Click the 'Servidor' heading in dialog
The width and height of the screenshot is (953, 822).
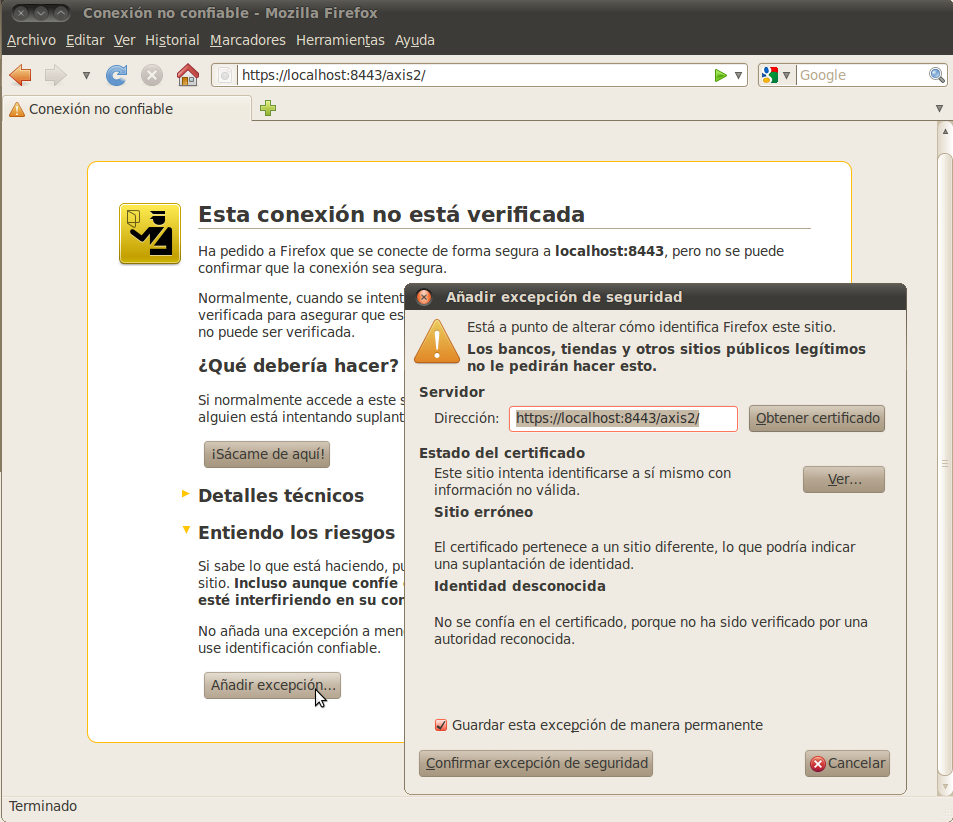tap(452, 392)
